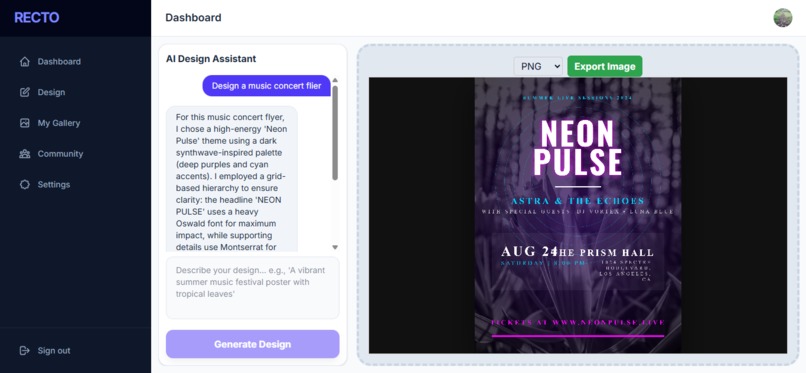This screenshot has width=806, height=373.
Task: Click the Community people icon
Action: coord(25,154)
